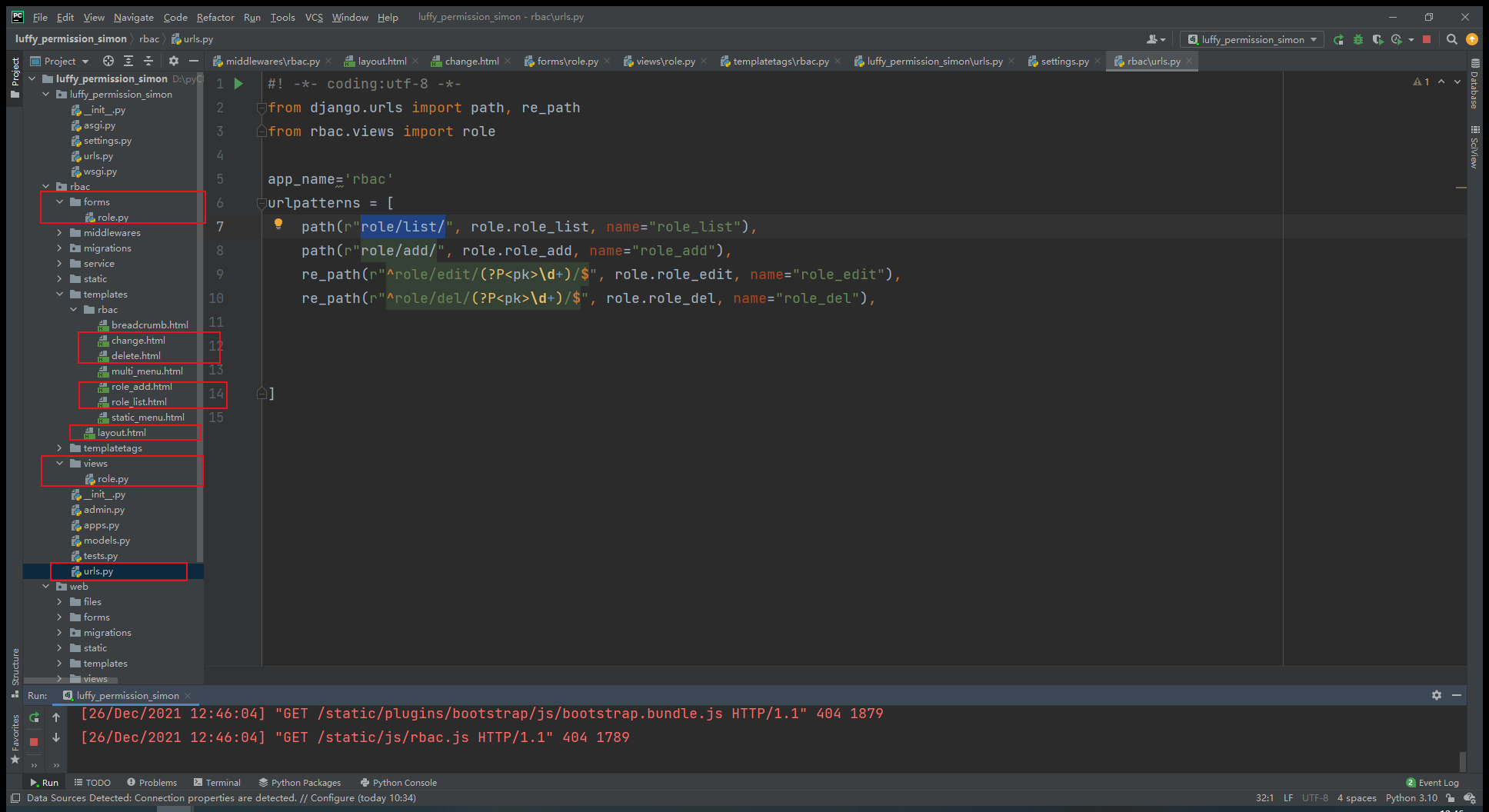Open Project panel gear options

click(174, 61)
